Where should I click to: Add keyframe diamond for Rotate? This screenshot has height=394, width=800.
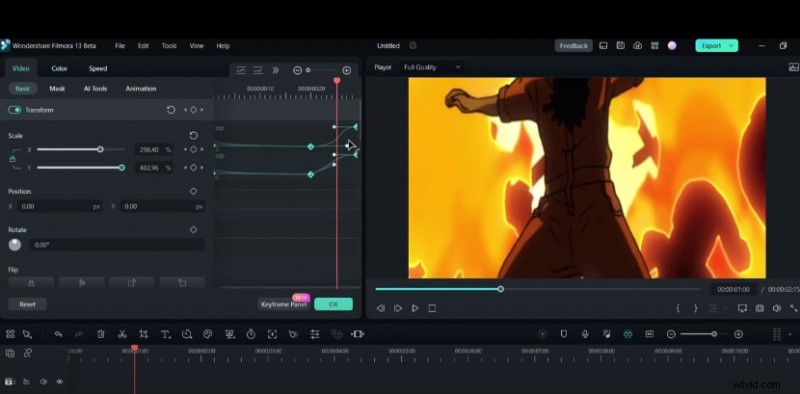[193, 230]
